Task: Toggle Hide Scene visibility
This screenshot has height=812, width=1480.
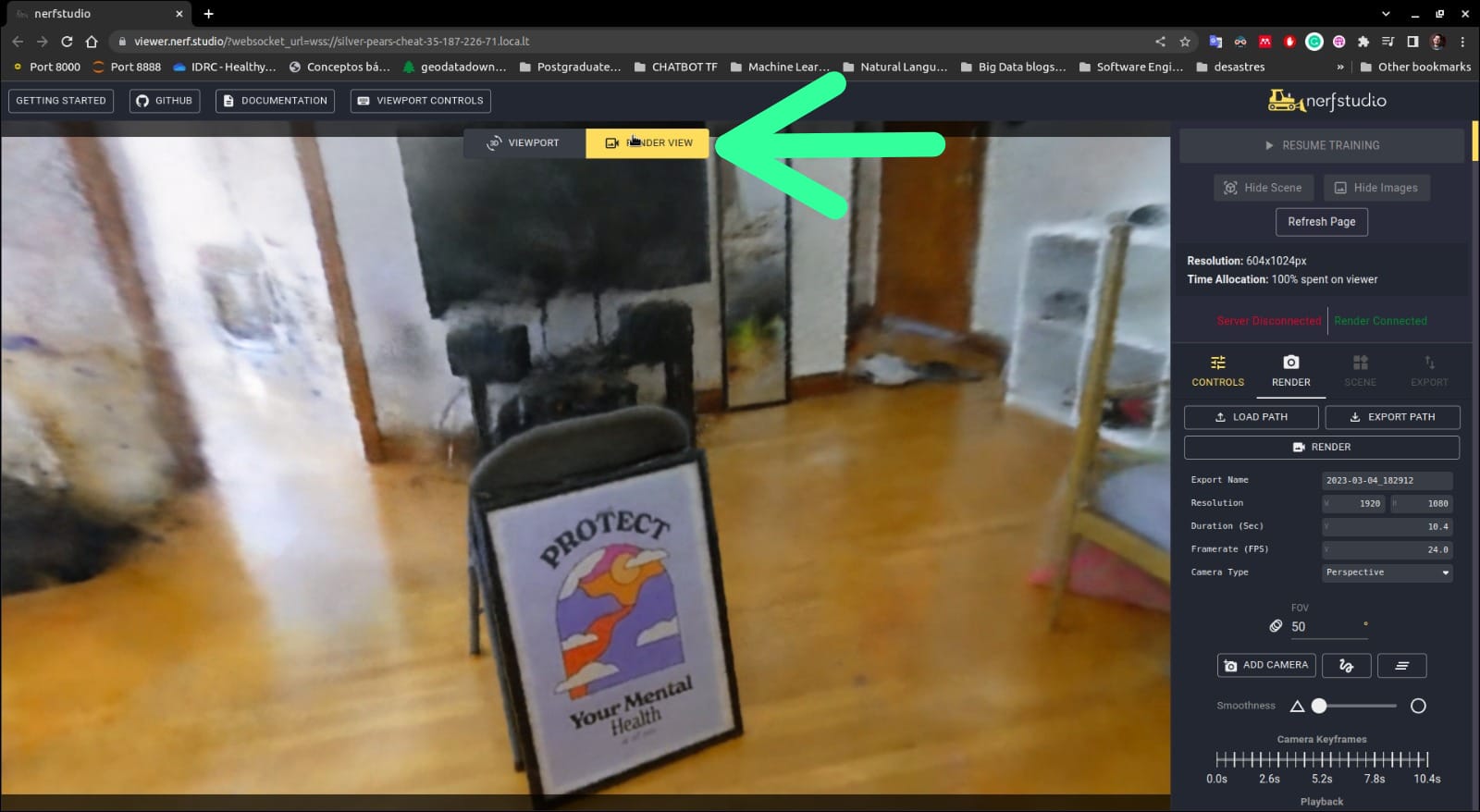Action: click(1263, 188)
